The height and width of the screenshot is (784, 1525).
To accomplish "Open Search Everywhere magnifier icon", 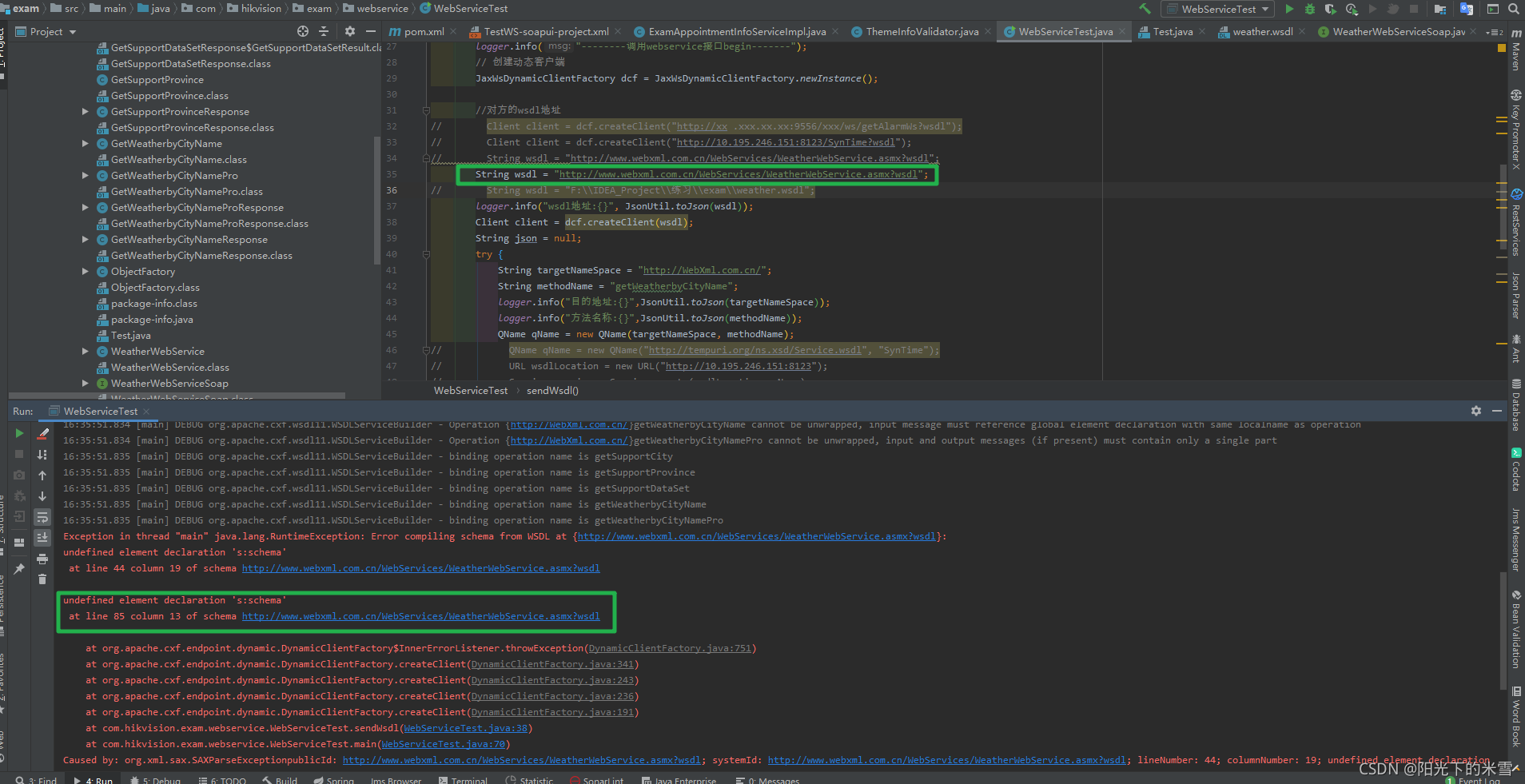I will point(1514,9).
